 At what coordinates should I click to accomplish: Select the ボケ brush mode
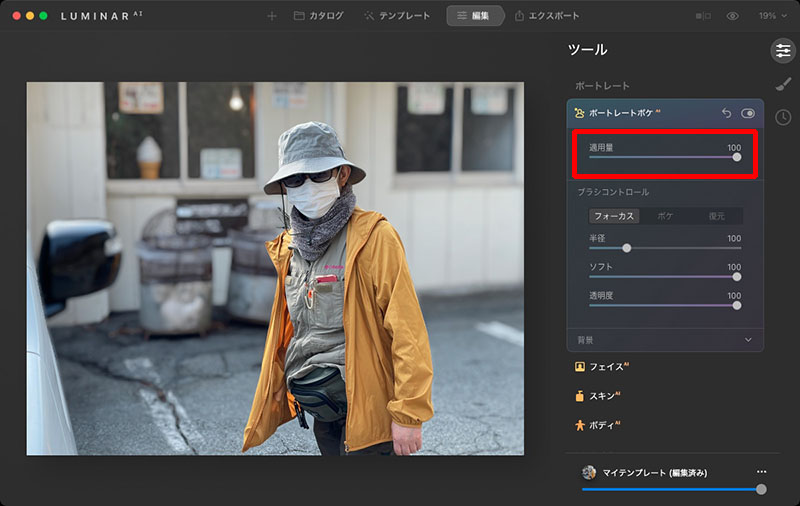pyautogui.click(x=665, y=216)
